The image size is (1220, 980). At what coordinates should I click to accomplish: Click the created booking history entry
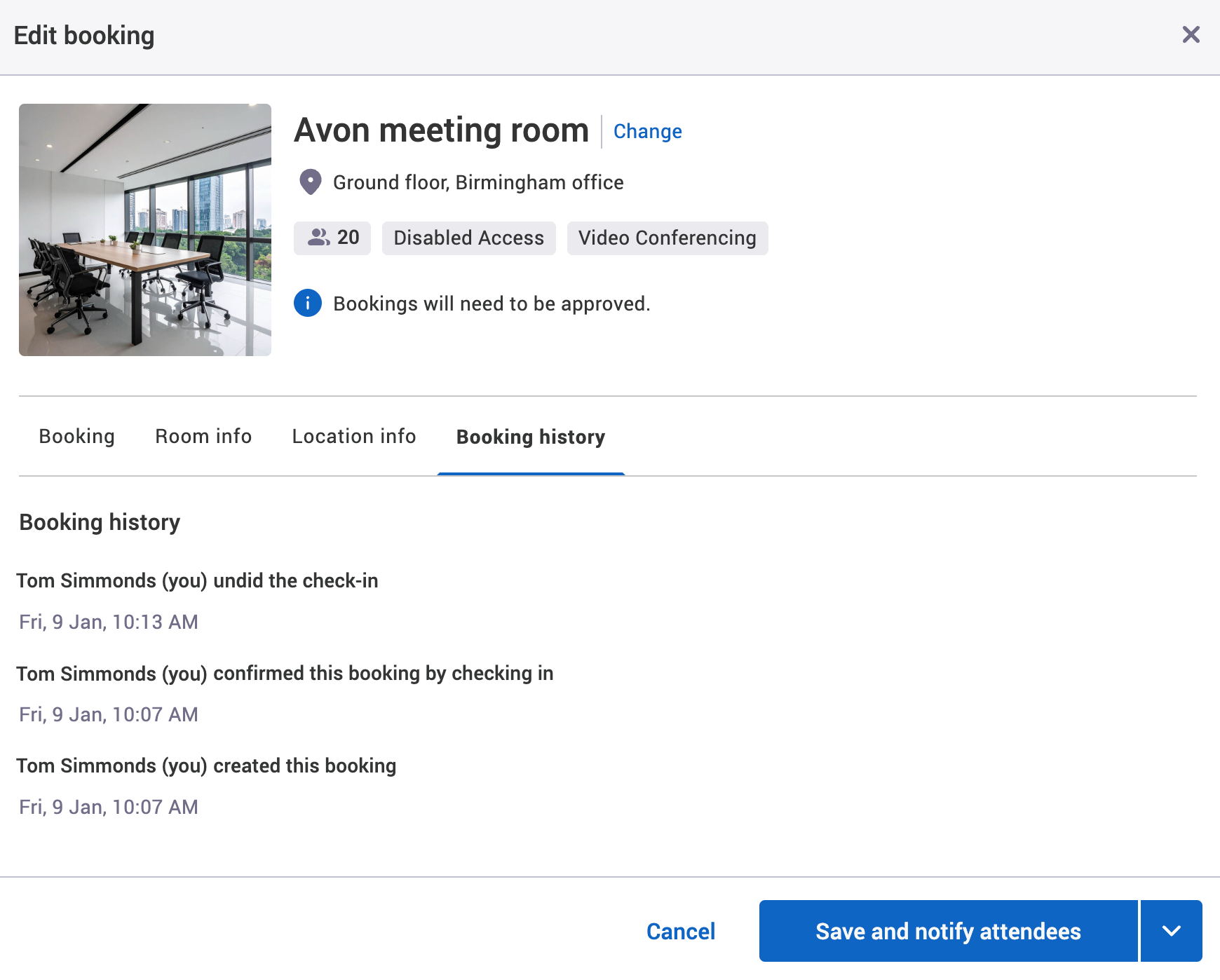coord(207,765)
